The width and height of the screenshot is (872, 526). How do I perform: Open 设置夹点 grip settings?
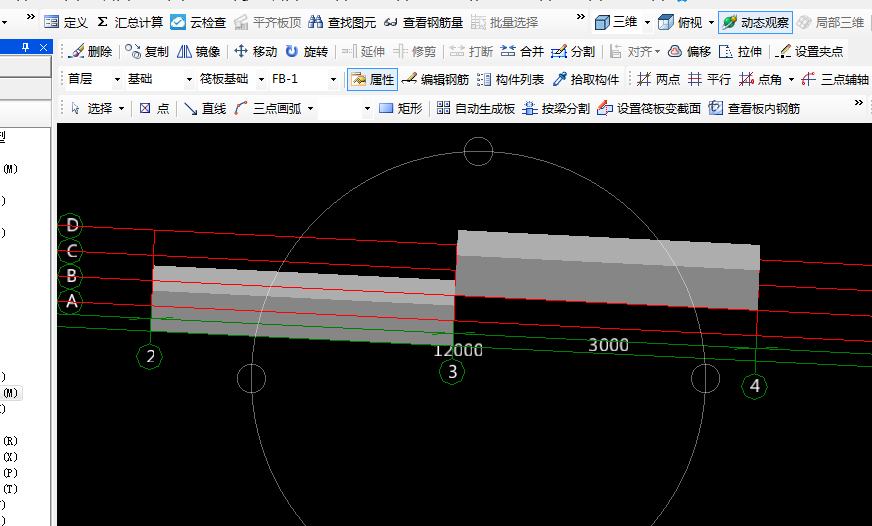click(x=809, y=51)
